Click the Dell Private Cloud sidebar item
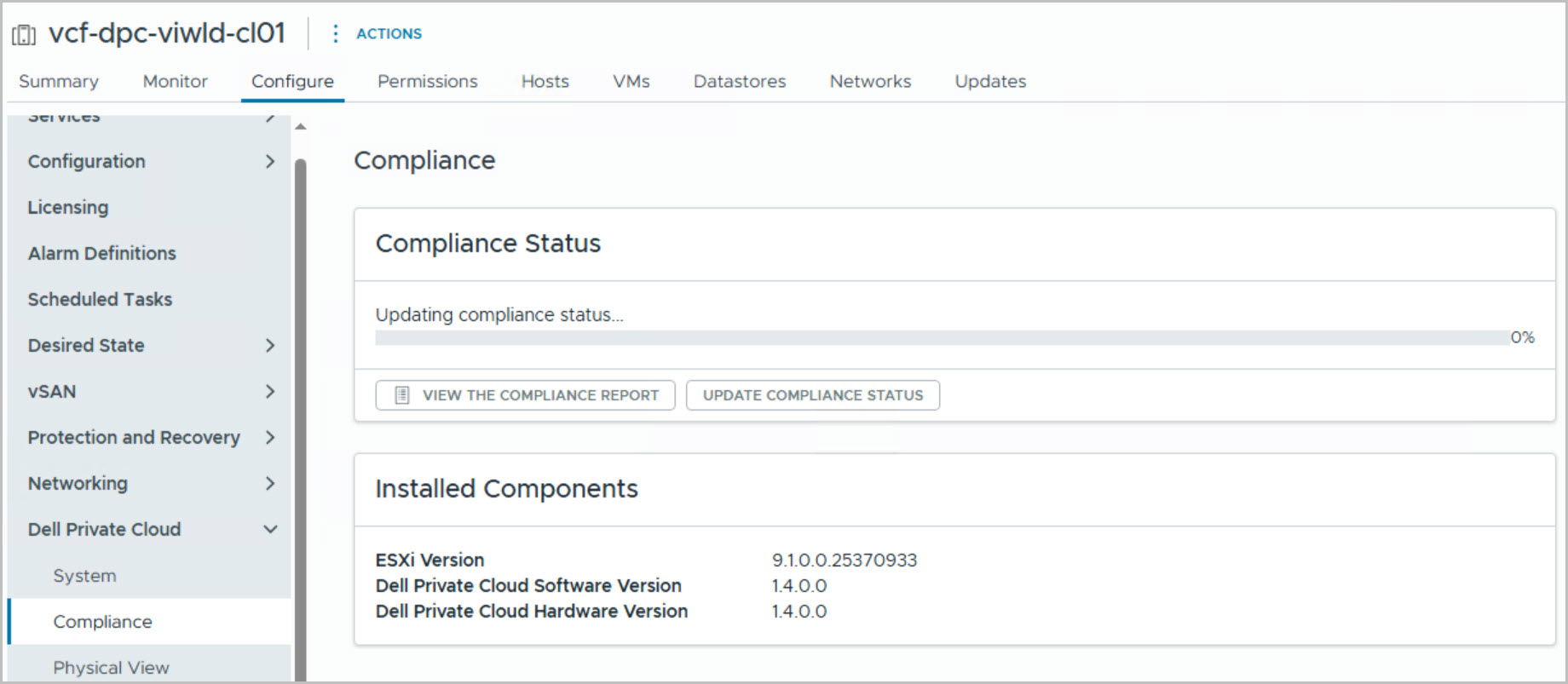Screen dimensions: 1568x684 pos(104,529)
